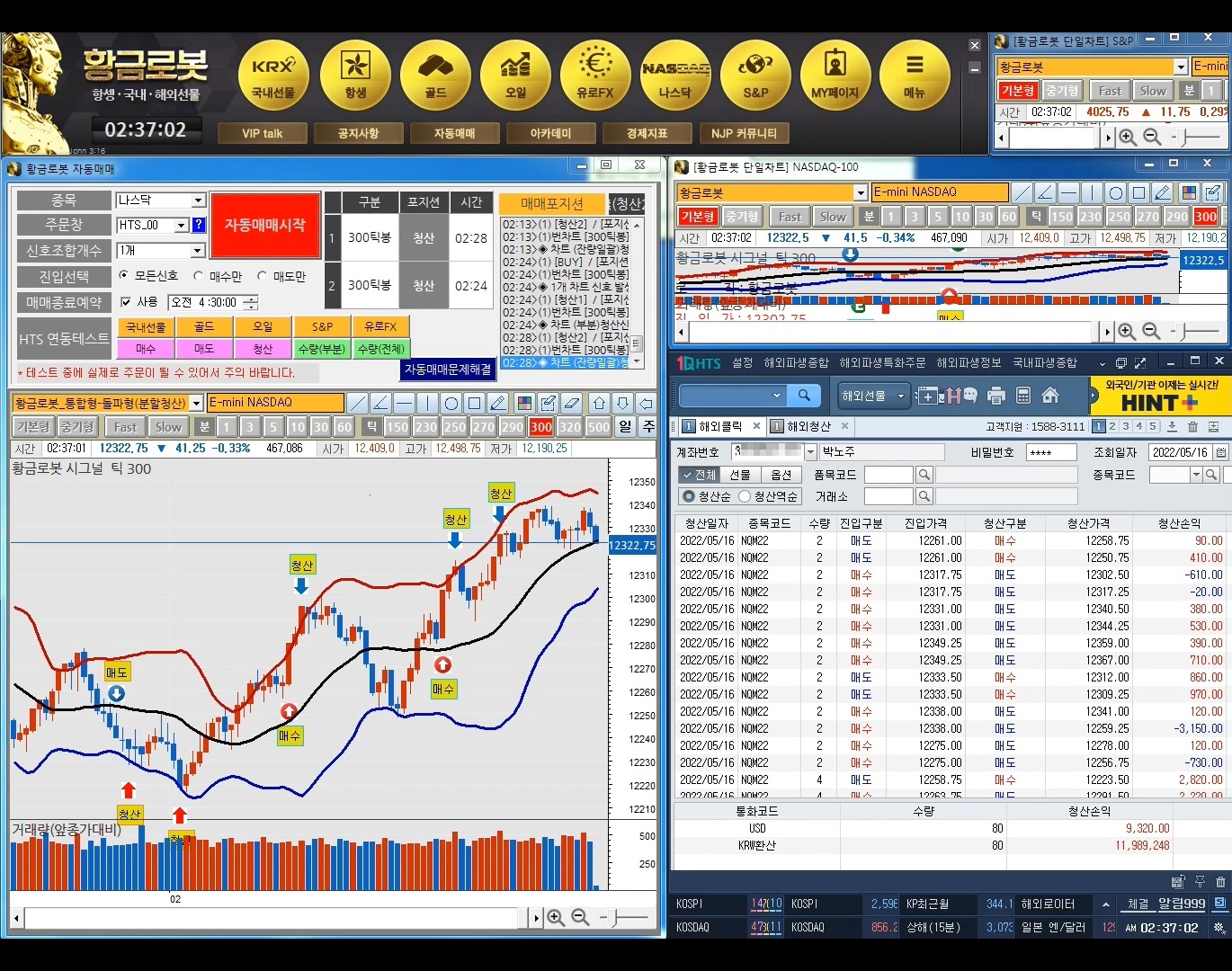The image size is (1232, 971).
Task: Click the red 자동매매시작 button
Action: coord(265,225)
